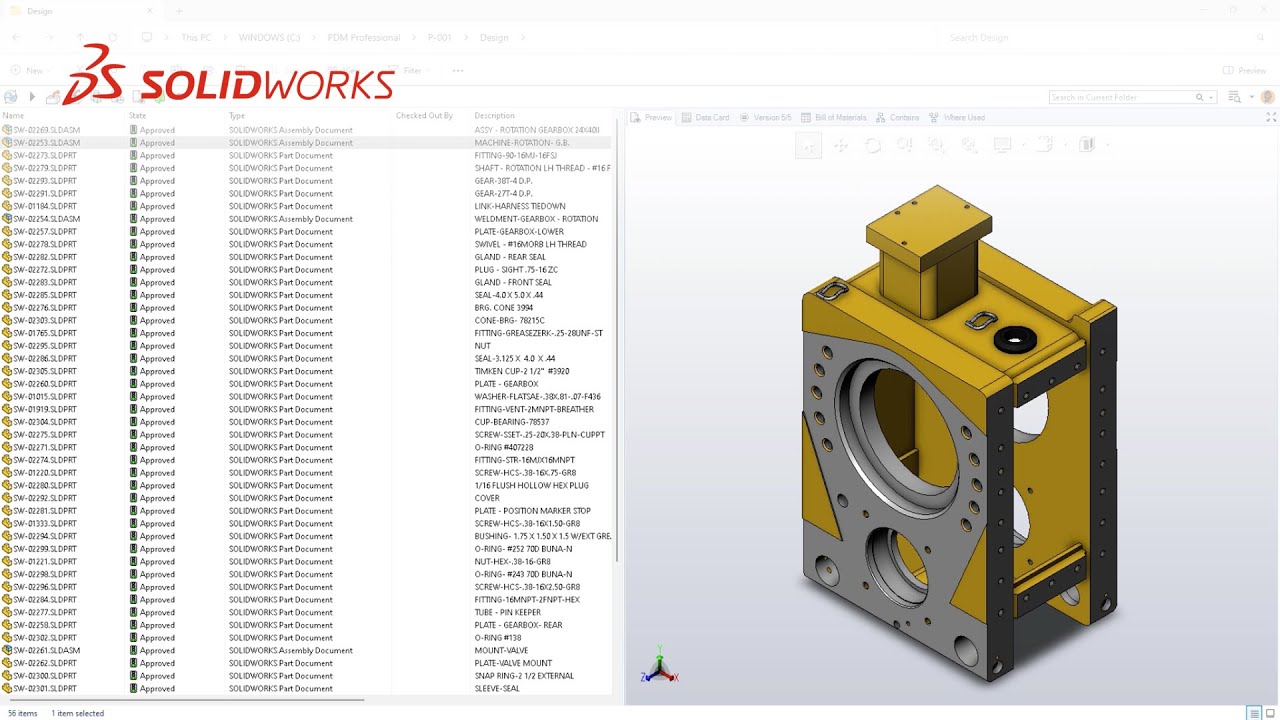Image resolution: width=1280 pixels, height=720 pixels.
Task: Switch to the Data Card tab
Action: [705, 118]
